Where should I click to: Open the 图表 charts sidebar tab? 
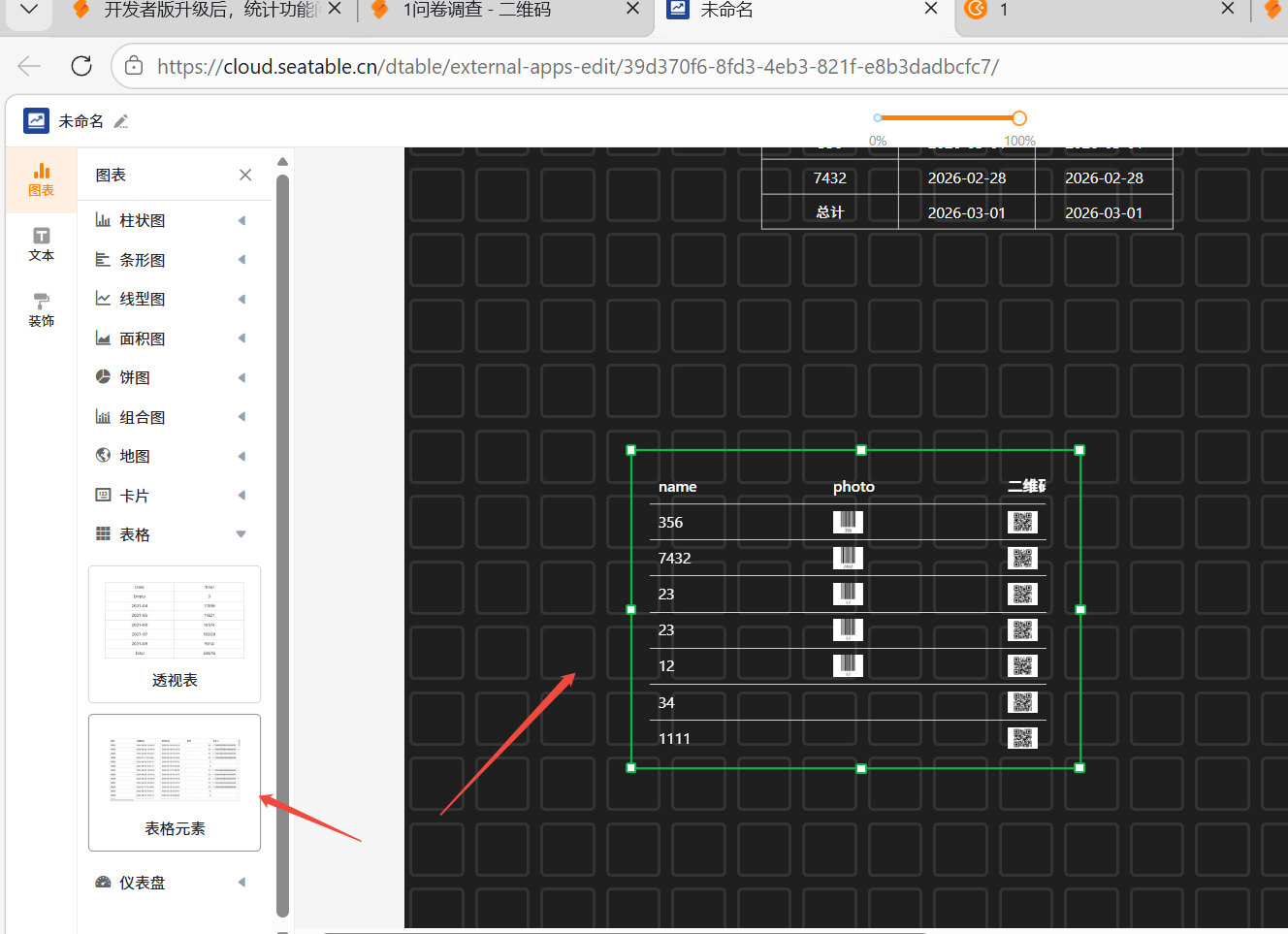click(x=41, y=179)
